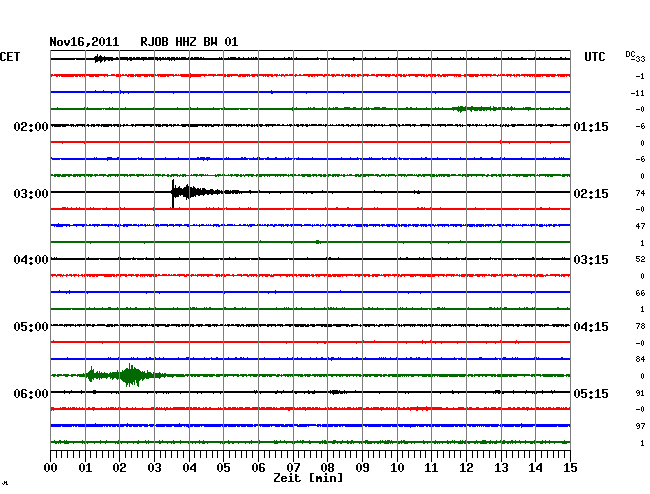Click the 04:15 UTC time label

591,327
